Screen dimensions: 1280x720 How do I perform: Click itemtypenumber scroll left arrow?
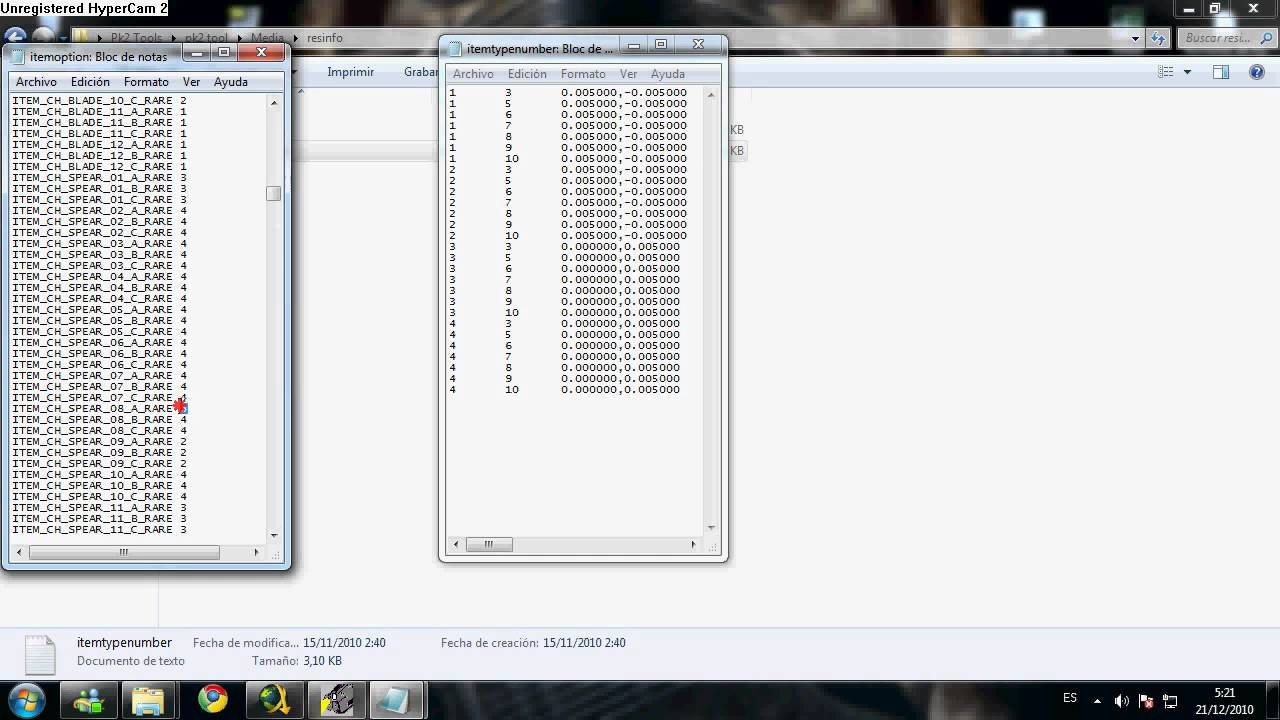click(x=456, y=544)
